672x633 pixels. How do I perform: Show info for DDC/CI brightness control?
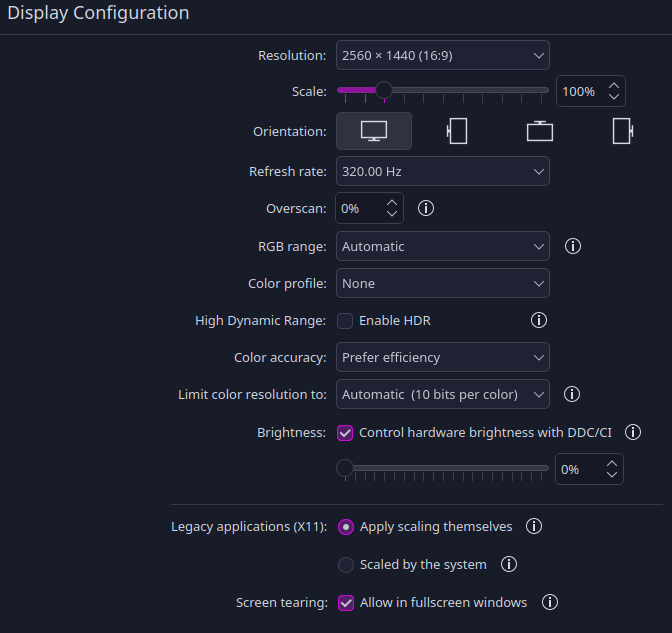(x=633, y=432)
